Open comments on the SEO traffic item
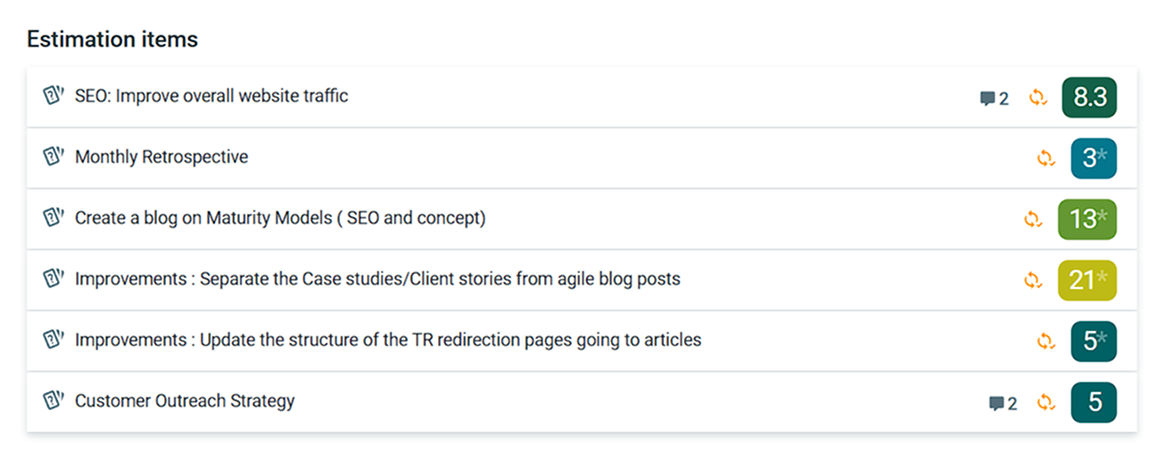 coord(994,98)
